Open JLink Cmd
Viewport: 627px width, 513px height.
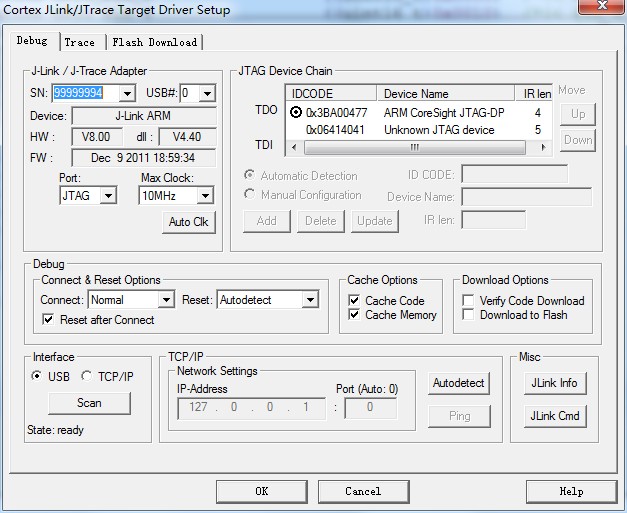[x=555, y=416]
